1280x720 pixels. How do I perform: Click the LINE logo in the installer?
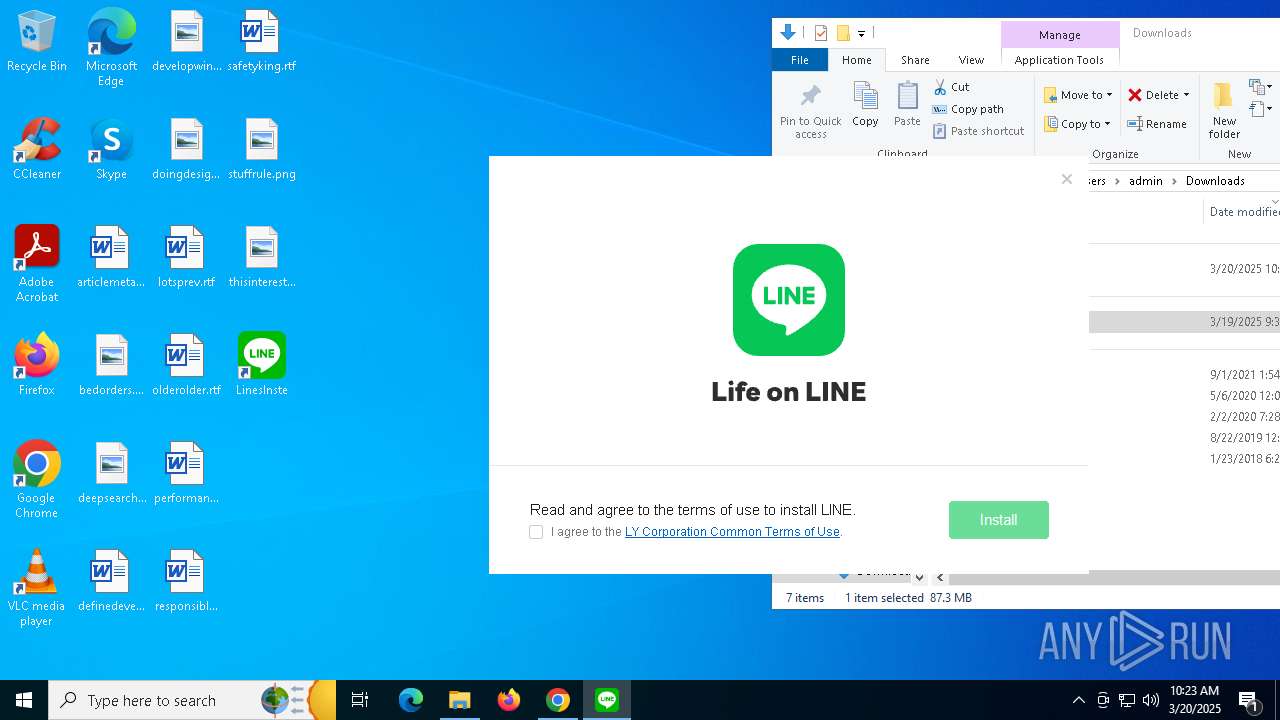click(789, 300)
